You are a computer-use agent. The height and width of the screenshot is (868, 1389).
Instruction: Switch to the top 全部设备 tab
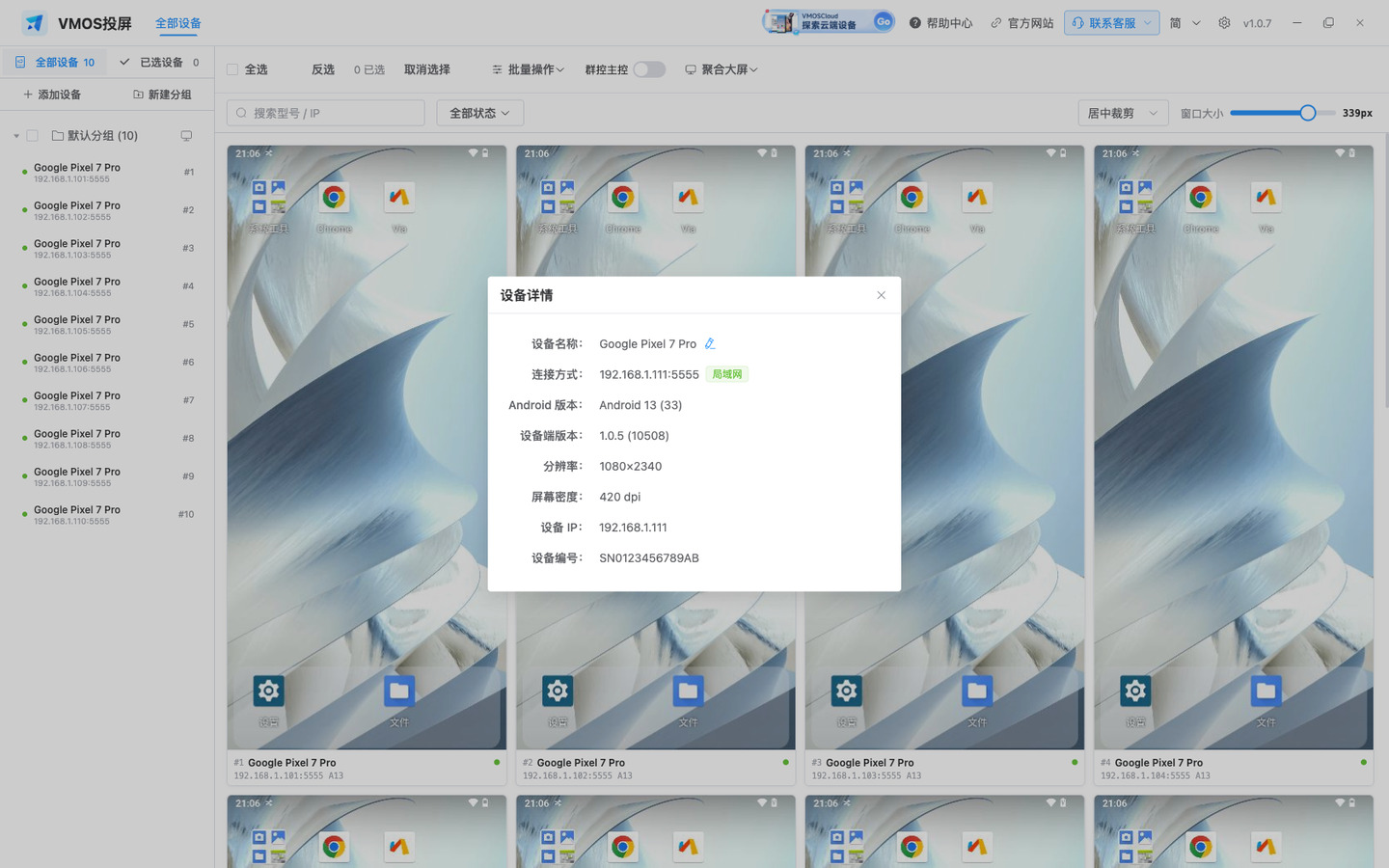pyautogui.click(x=178, y=23)
